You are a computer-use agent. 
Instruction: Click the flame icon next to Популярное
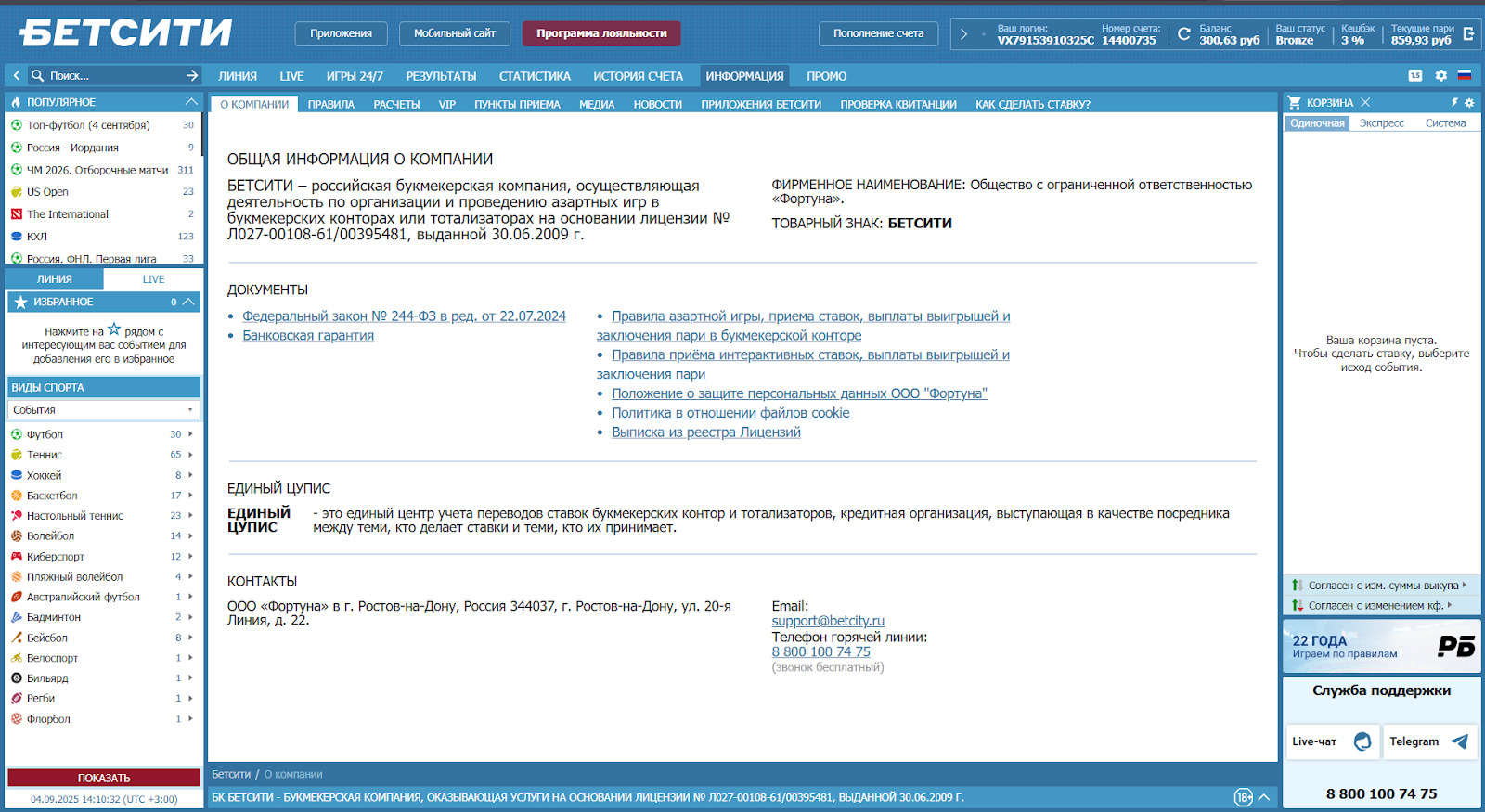(x=16, y=102)
